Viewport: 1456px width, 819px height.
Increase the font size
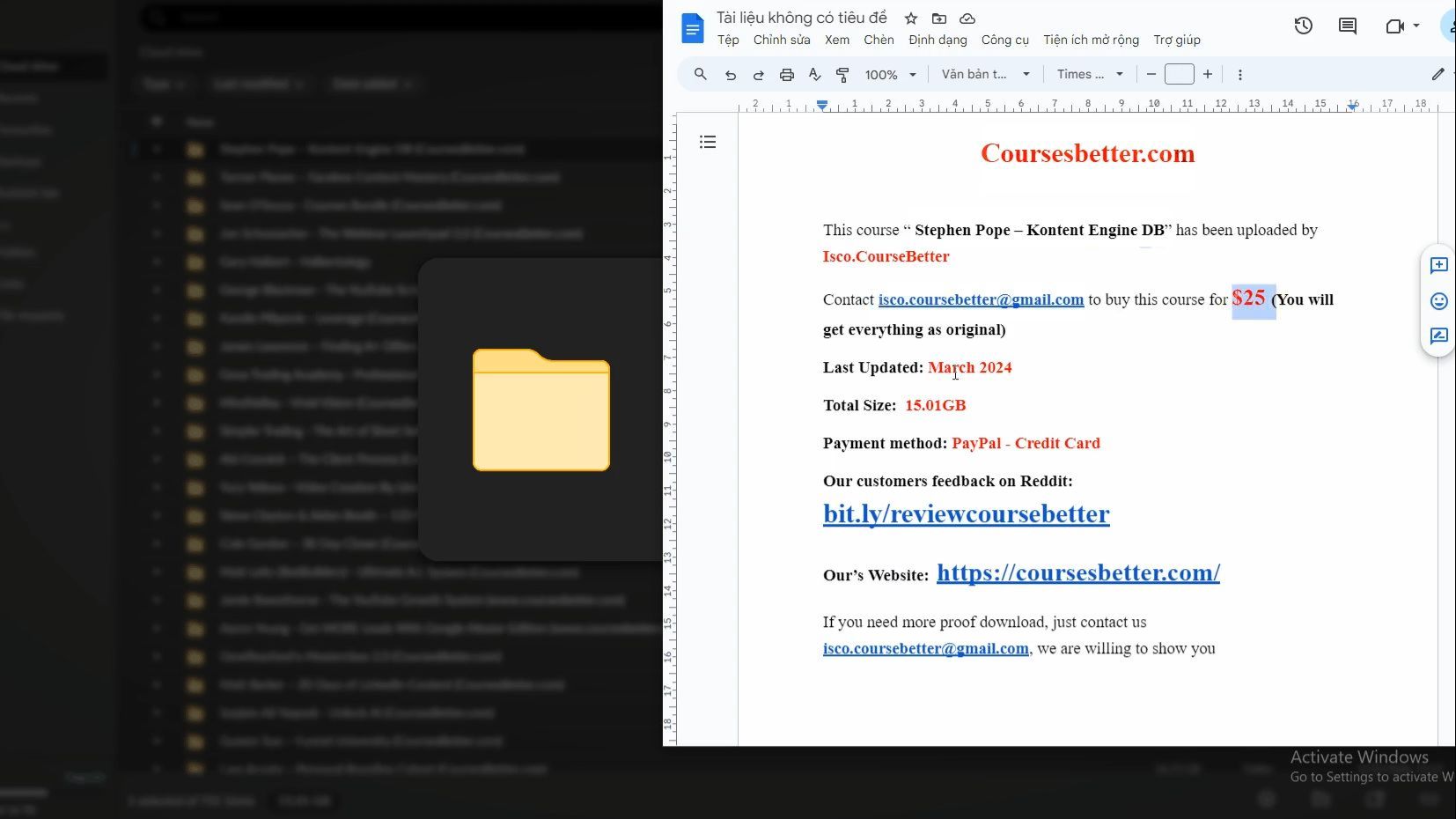tap(1208, 75)
